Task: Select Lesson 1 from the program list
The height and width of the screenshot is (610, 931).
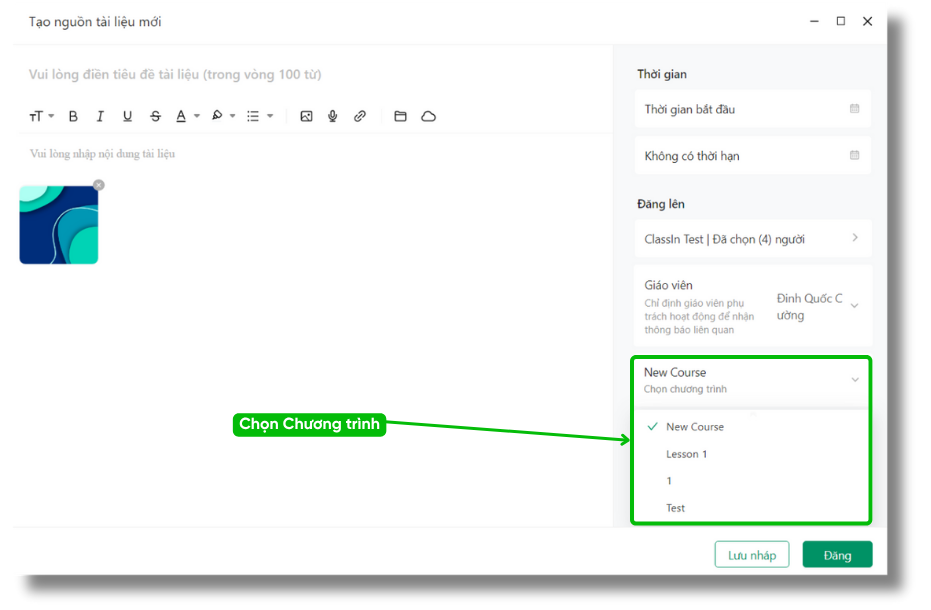Action: 687,454
